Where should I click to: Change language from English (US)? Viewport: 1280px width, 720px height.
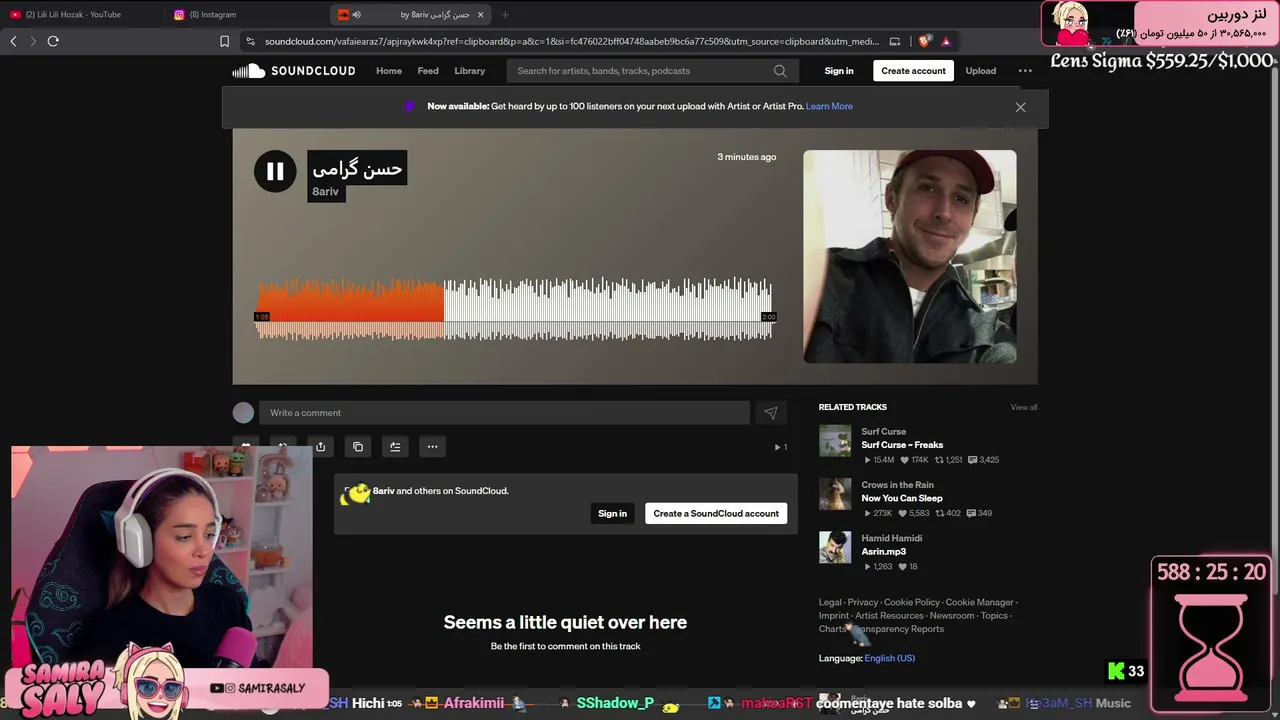tap(890, 658)
